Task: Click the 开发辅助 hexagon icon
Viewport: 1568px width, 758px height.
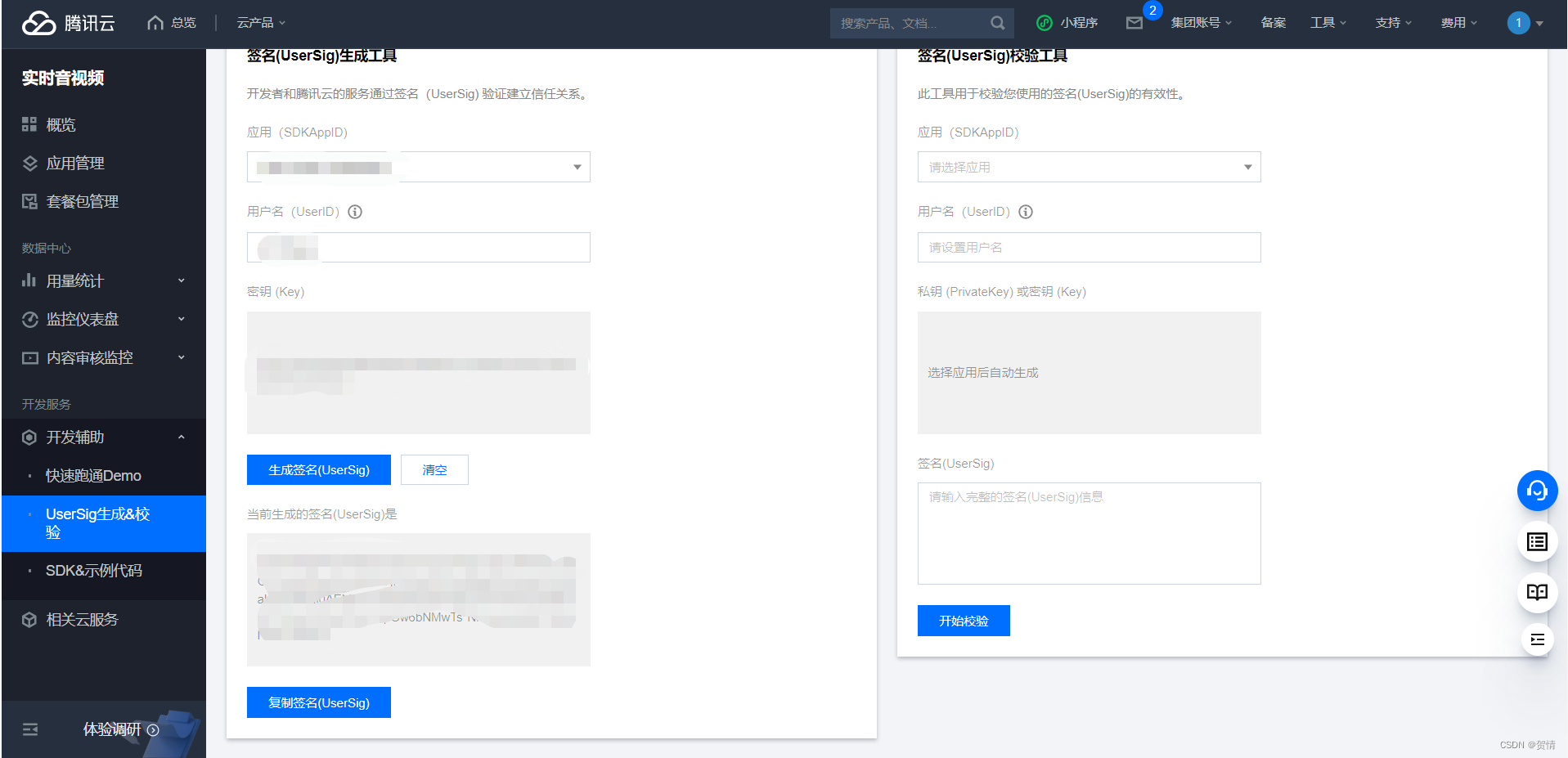Action: [29, 437]
